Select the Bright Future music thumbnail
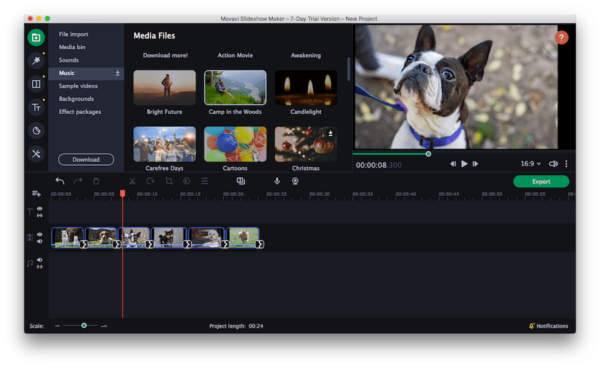Viewport: 600px width, 368px height. click(165, 88)
